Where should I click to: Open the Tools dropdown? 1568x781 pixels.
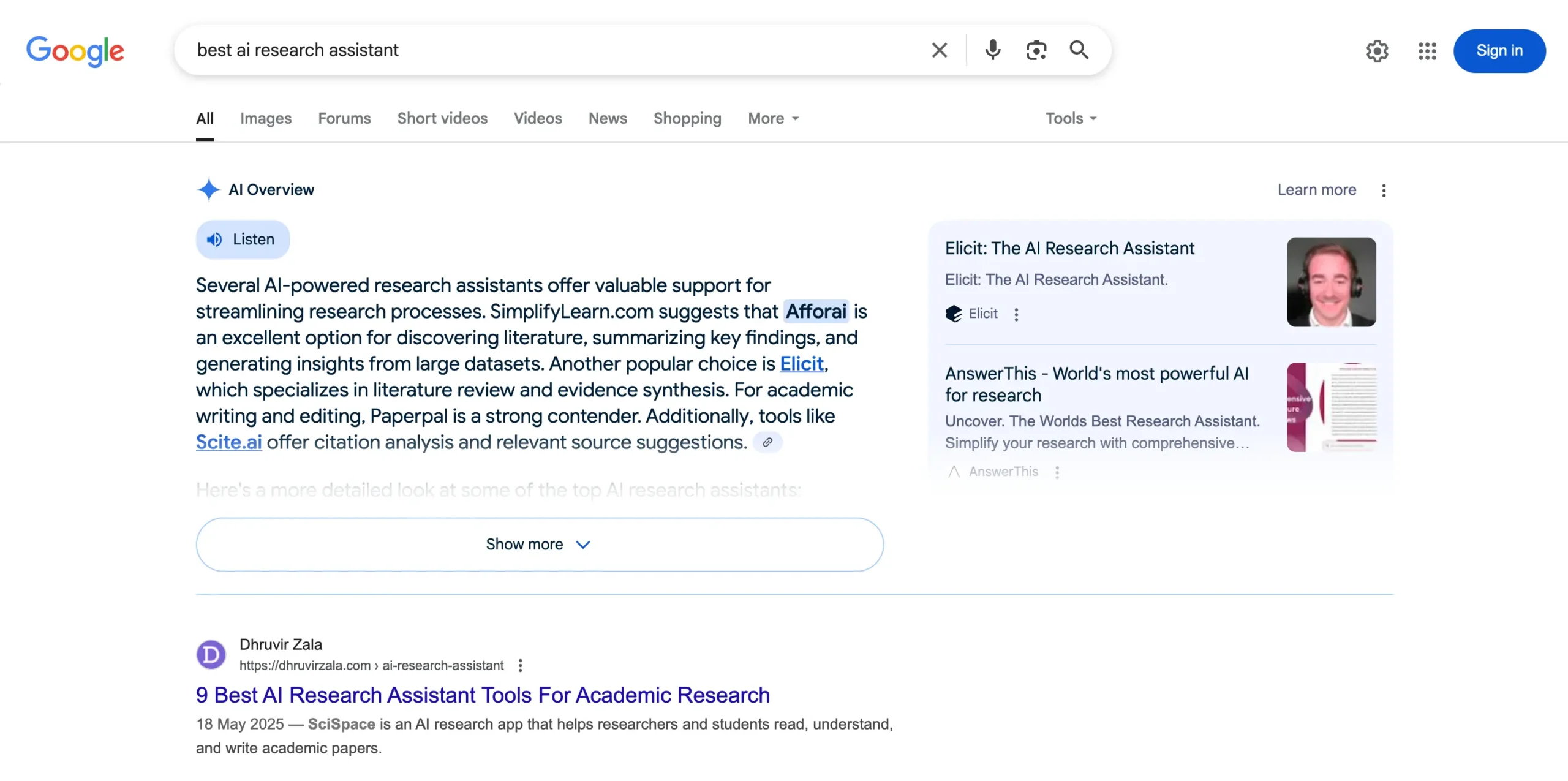[1071, 118]
